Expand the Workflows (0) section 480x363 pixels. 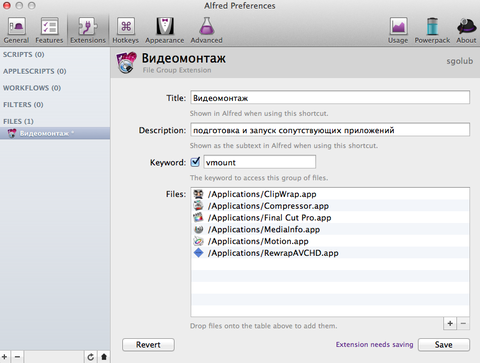(32, 88)
